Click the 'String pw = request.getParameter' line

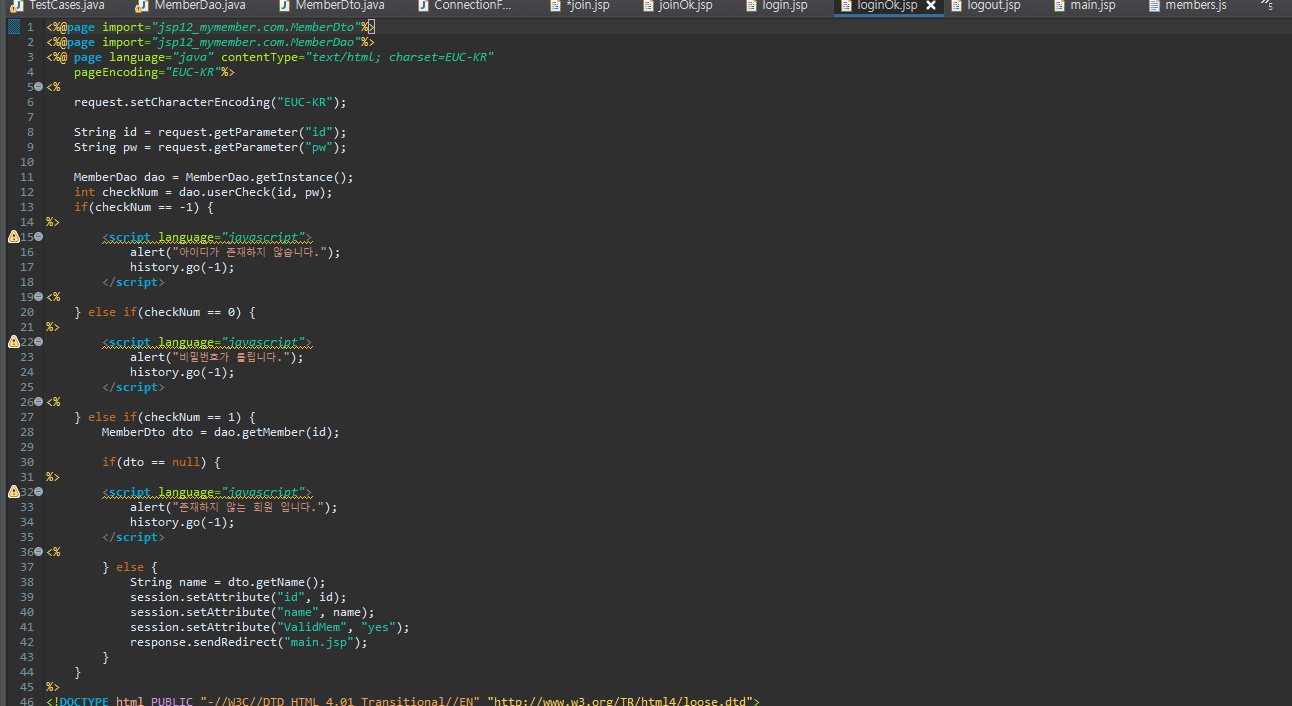tap(210, 147)
